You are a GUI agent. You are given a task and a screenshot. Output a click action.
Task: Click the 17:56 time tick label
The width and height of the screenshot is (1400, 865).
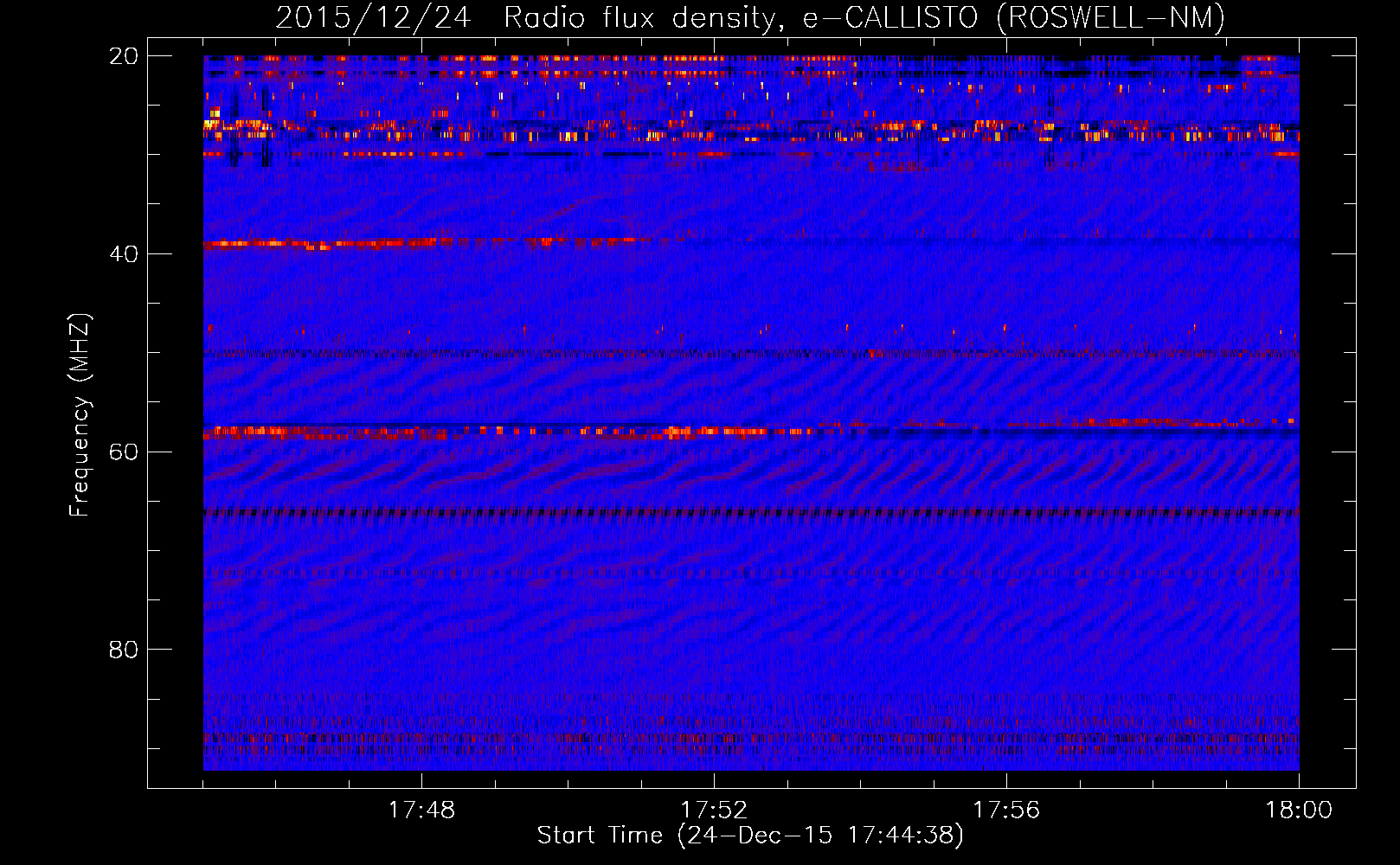(1006, 811)
